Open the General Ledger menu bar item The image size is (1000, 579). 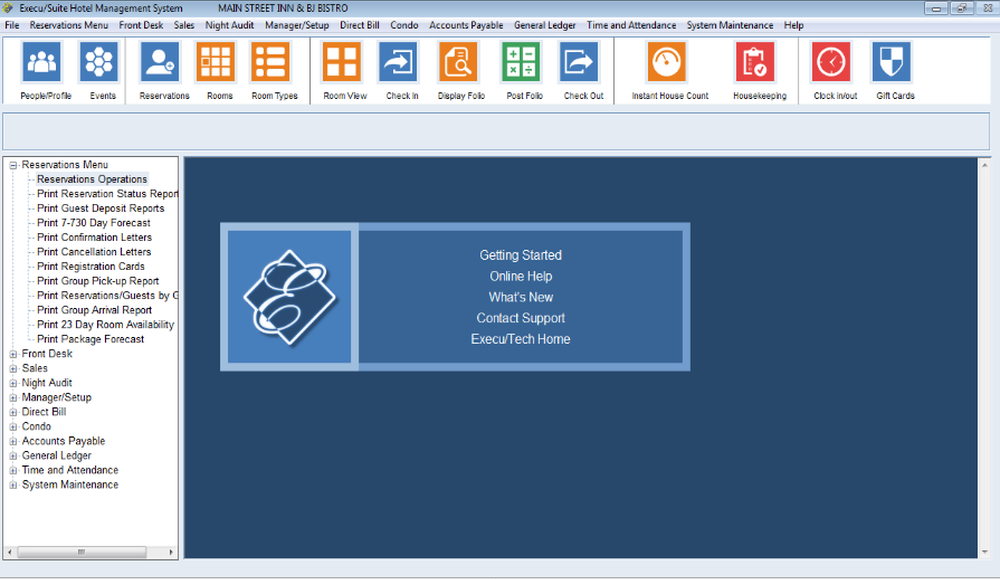point(545,26)
